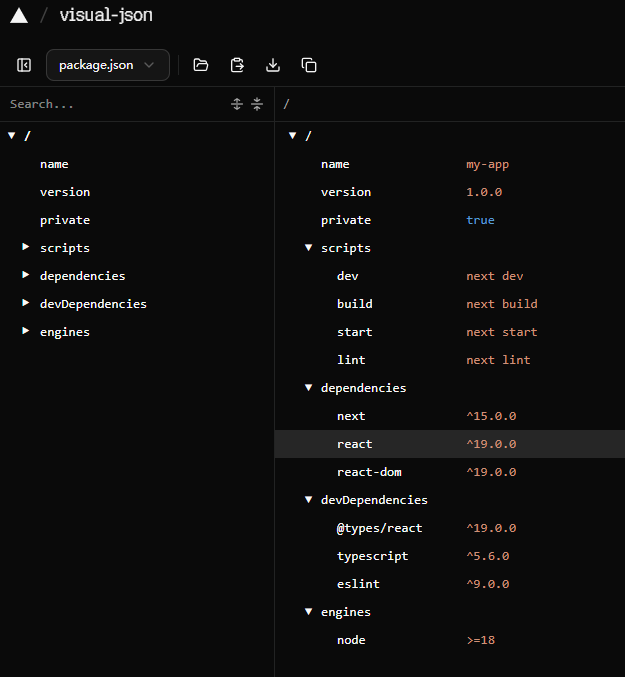
Task: Expand scripts in the left tree
Action: [25, 247]
